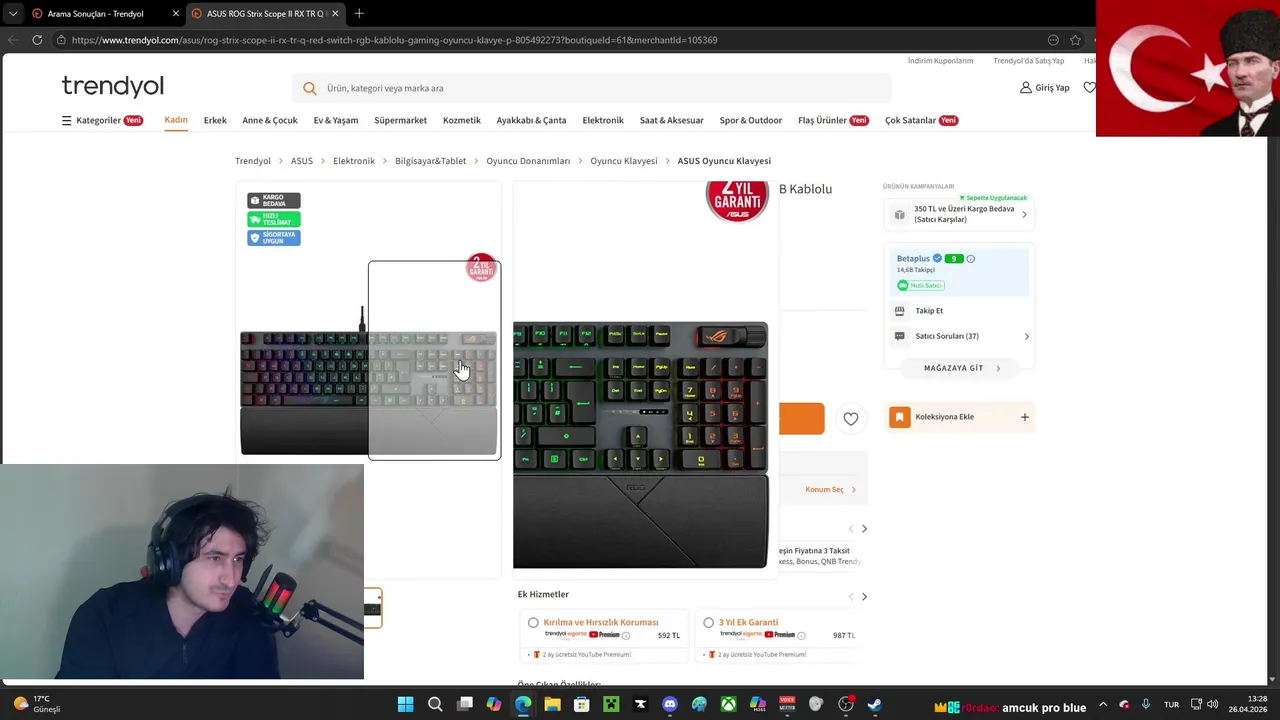
Task: Click Trendyol'da Satış Yap link
Action: click(x=1028, y=61)
